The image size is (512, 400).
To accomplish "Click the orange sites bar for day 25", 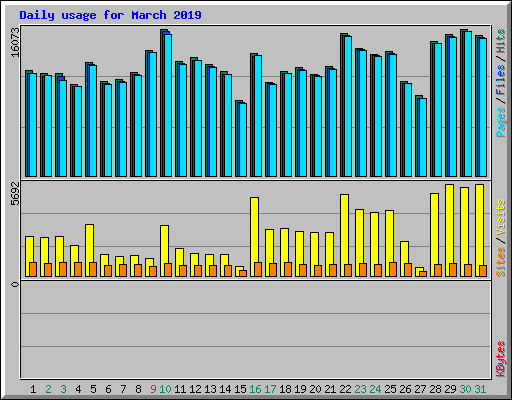I will click(393, 269).
